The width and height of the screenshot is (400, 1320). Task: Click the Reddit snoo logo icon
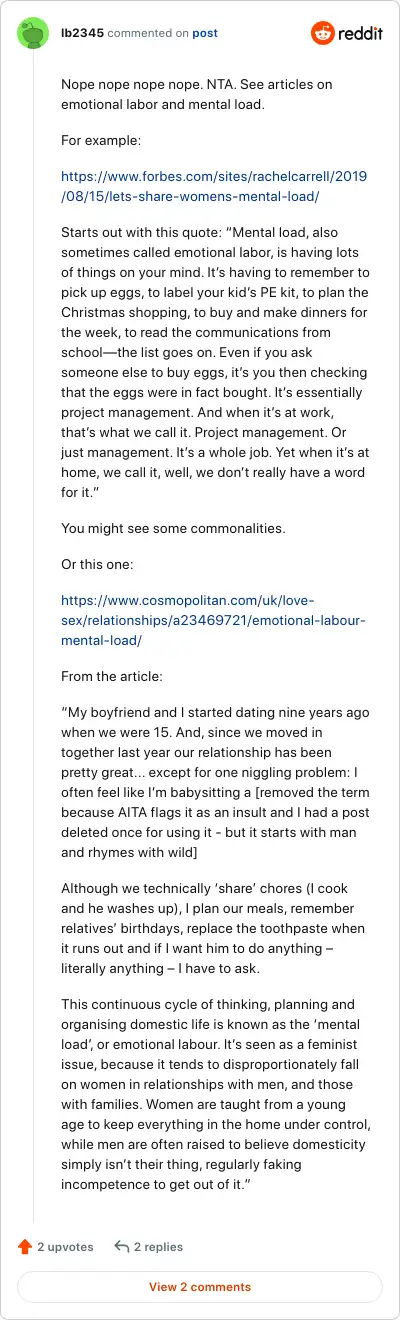324,33
